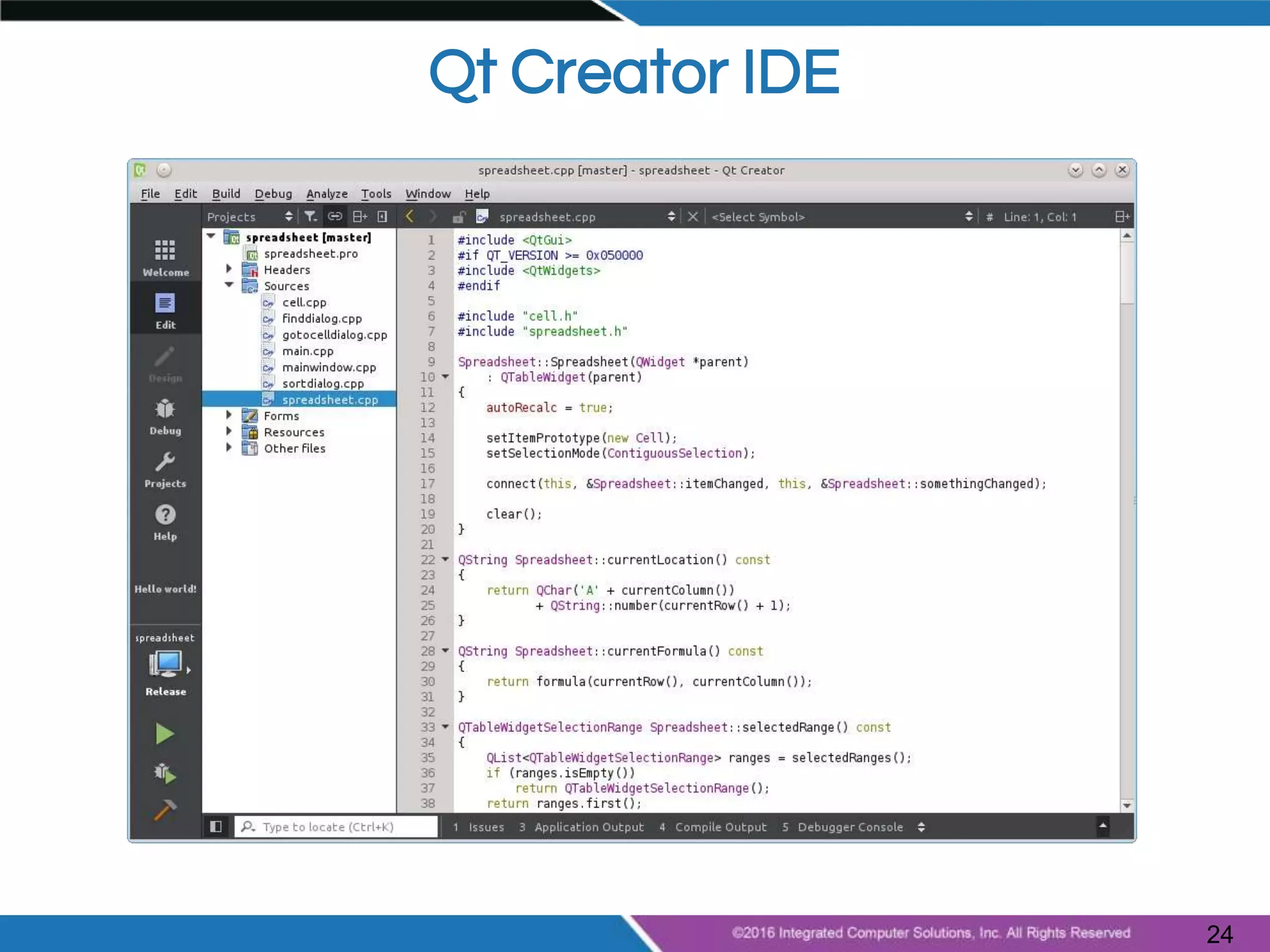Click the Type to locate field
Image resolution: width=1270 pixels, height=952 pixels.
[x=336, y=826]
